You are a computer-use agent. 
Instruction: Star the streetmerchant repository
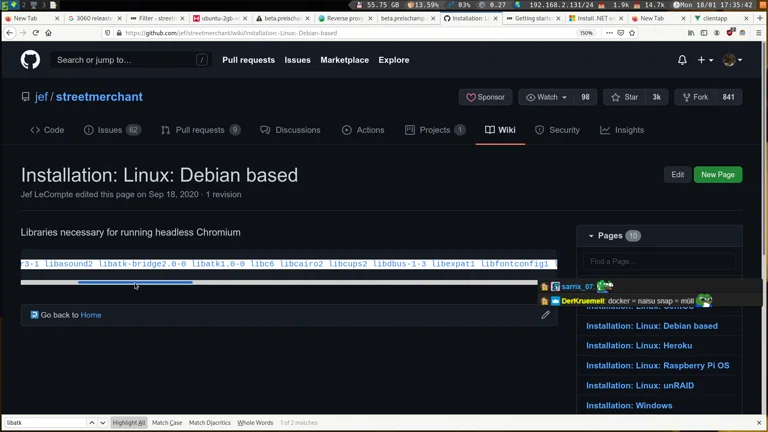[x=624, y=97]
